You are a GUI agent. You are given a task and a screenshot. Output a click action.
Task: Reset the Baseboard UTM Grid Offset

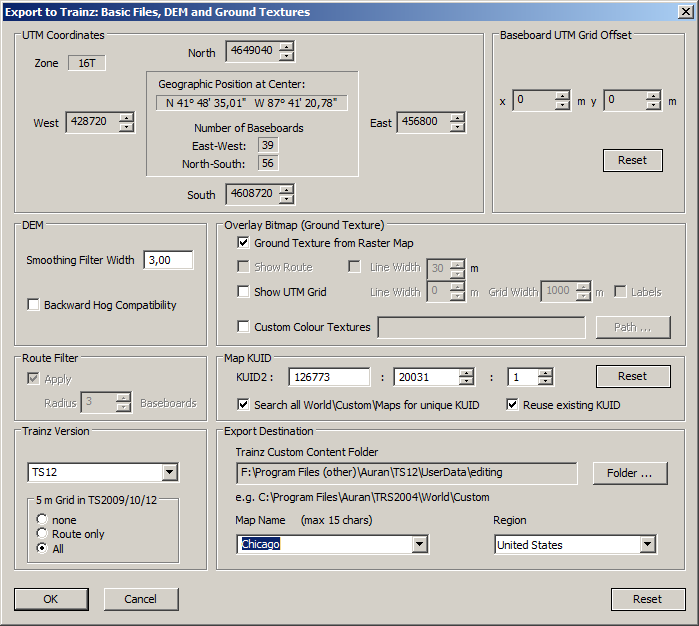(x=632, y=160)
